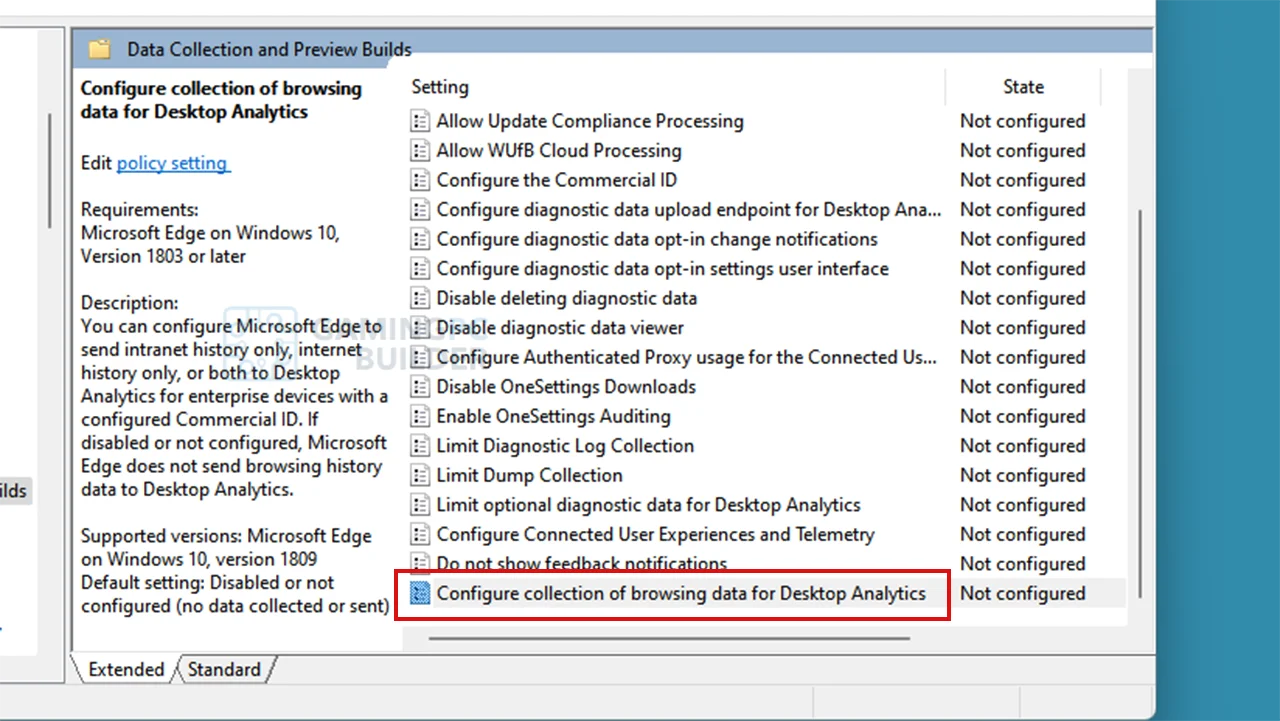Click the Data Collection and Preview Builds folder icon
The image size is (1280, 721).
pos(99,49)
